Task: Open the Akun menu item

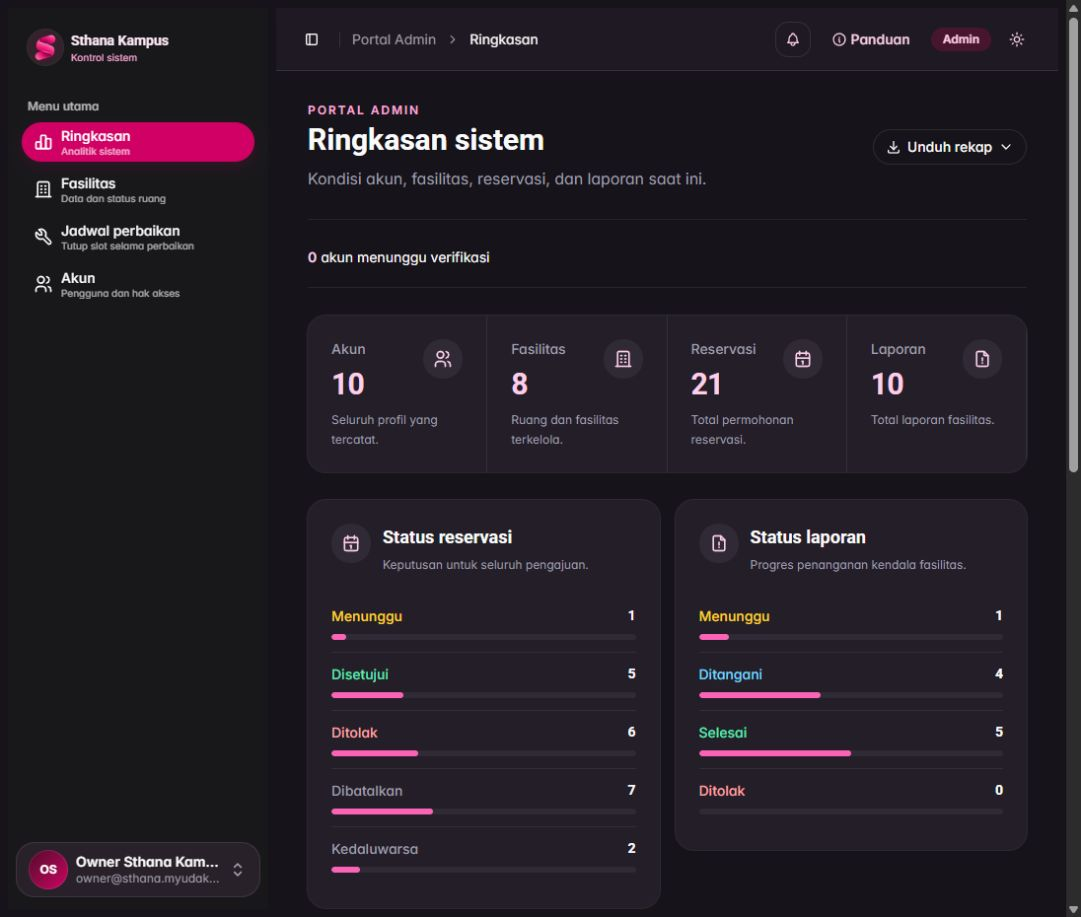Action: click(138, 285)
